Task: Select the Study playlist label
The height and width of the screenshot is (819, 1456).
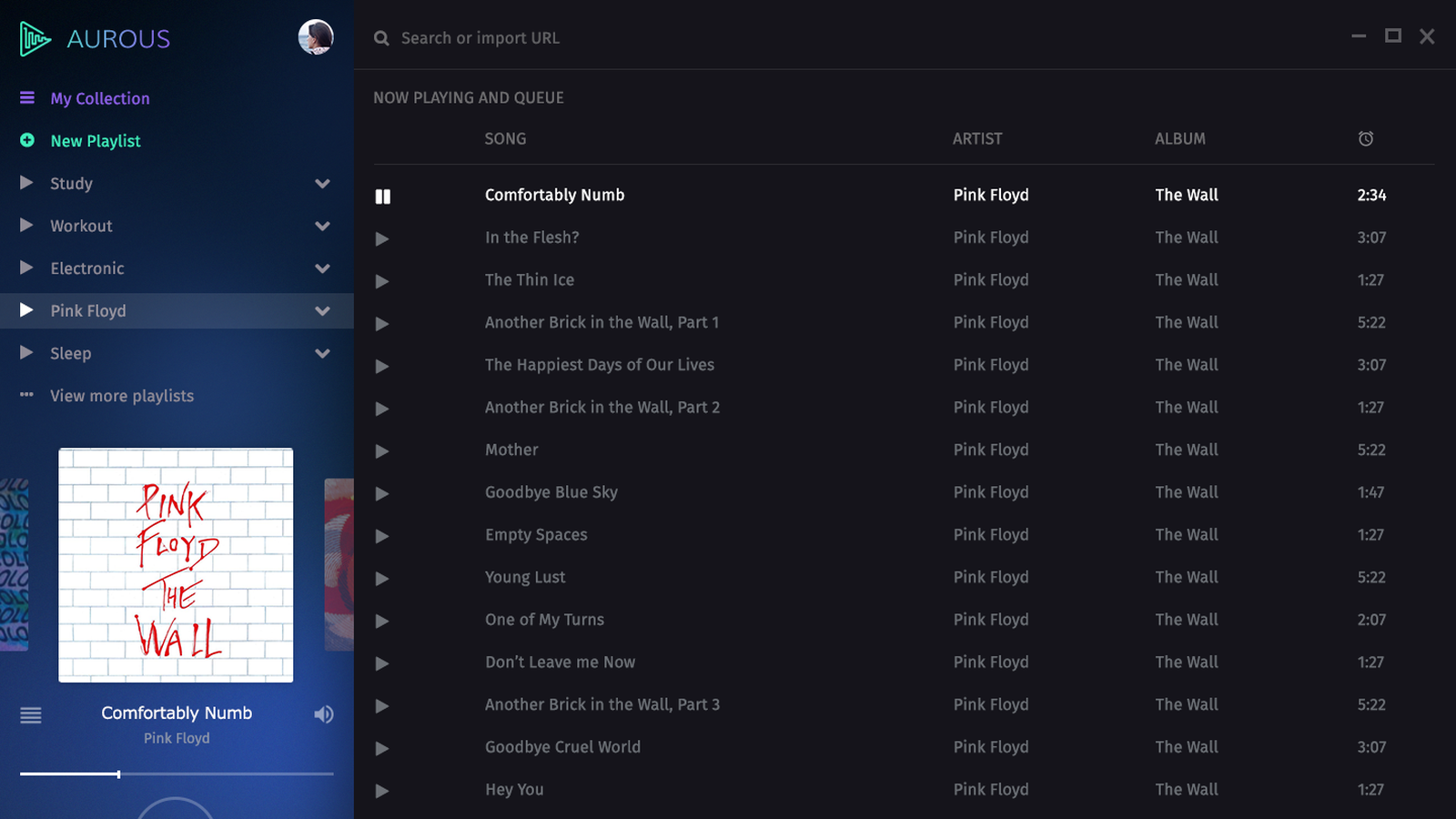Action: click(x=71, y=184)
